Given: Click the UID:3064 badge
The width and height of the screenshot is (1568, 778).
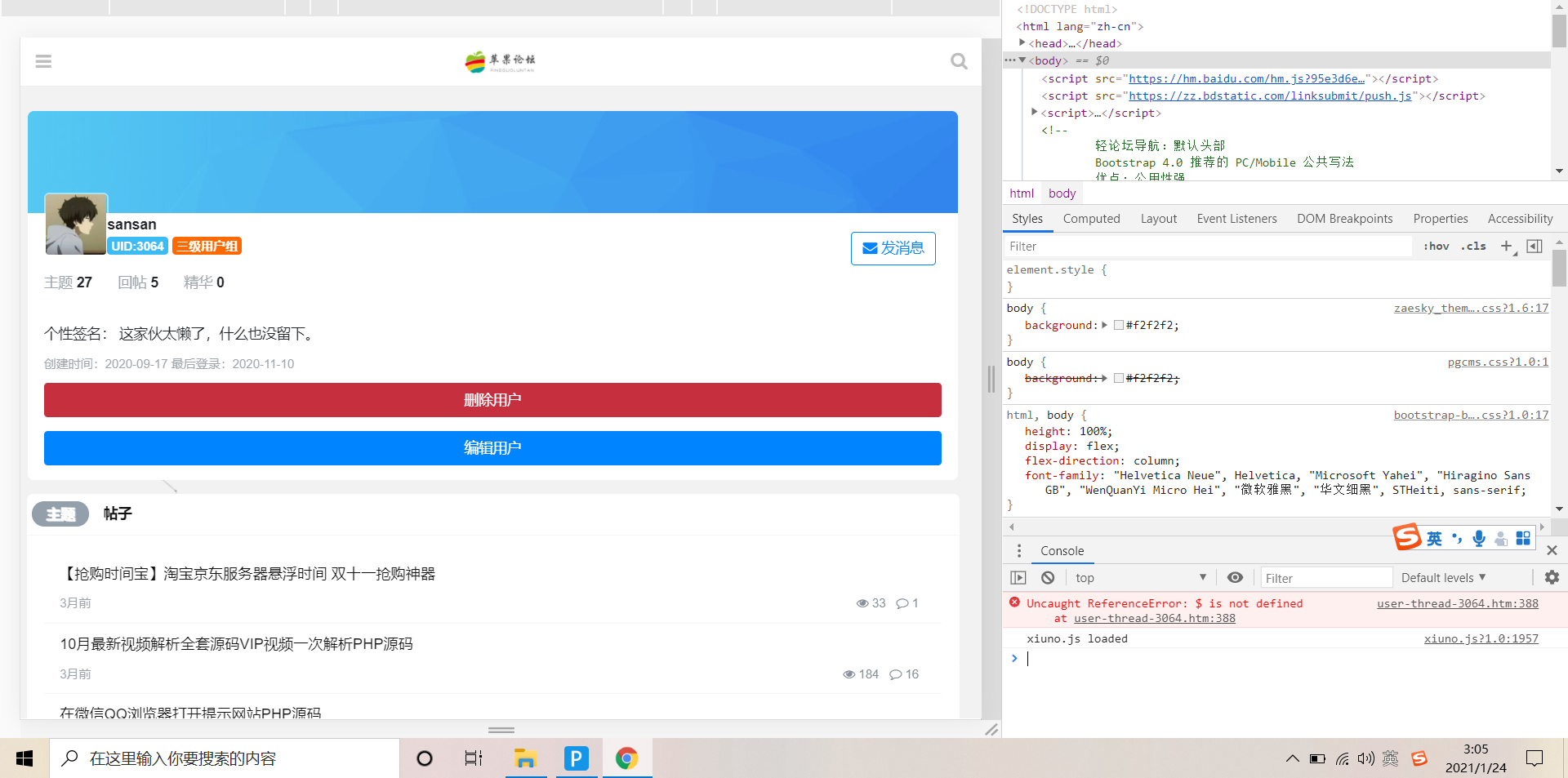Looking at the screenshot, I should point(137,246).
